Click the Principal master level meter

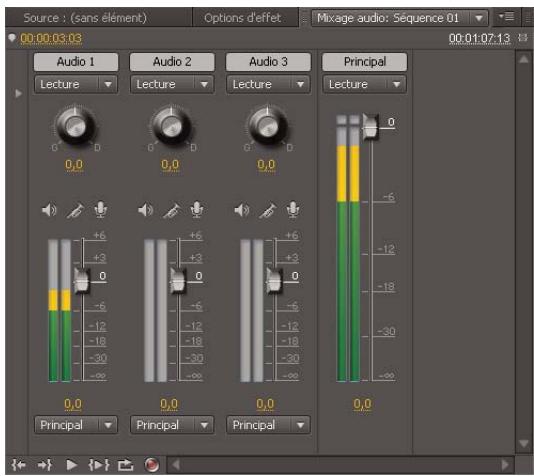point(348,248)
